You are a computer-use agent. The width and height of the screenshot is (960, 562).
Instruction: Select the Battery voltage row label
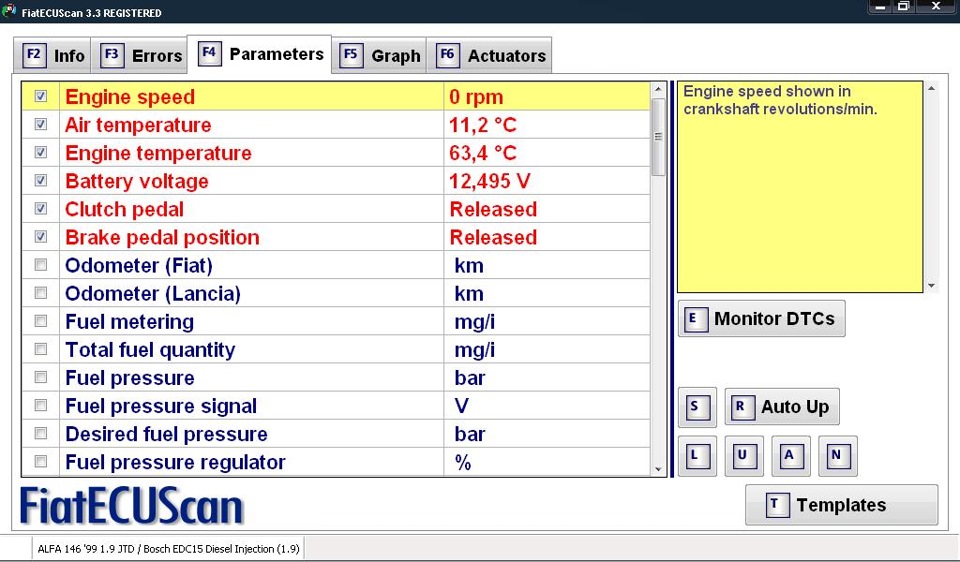pyautogui.click(x=137, y=181)
